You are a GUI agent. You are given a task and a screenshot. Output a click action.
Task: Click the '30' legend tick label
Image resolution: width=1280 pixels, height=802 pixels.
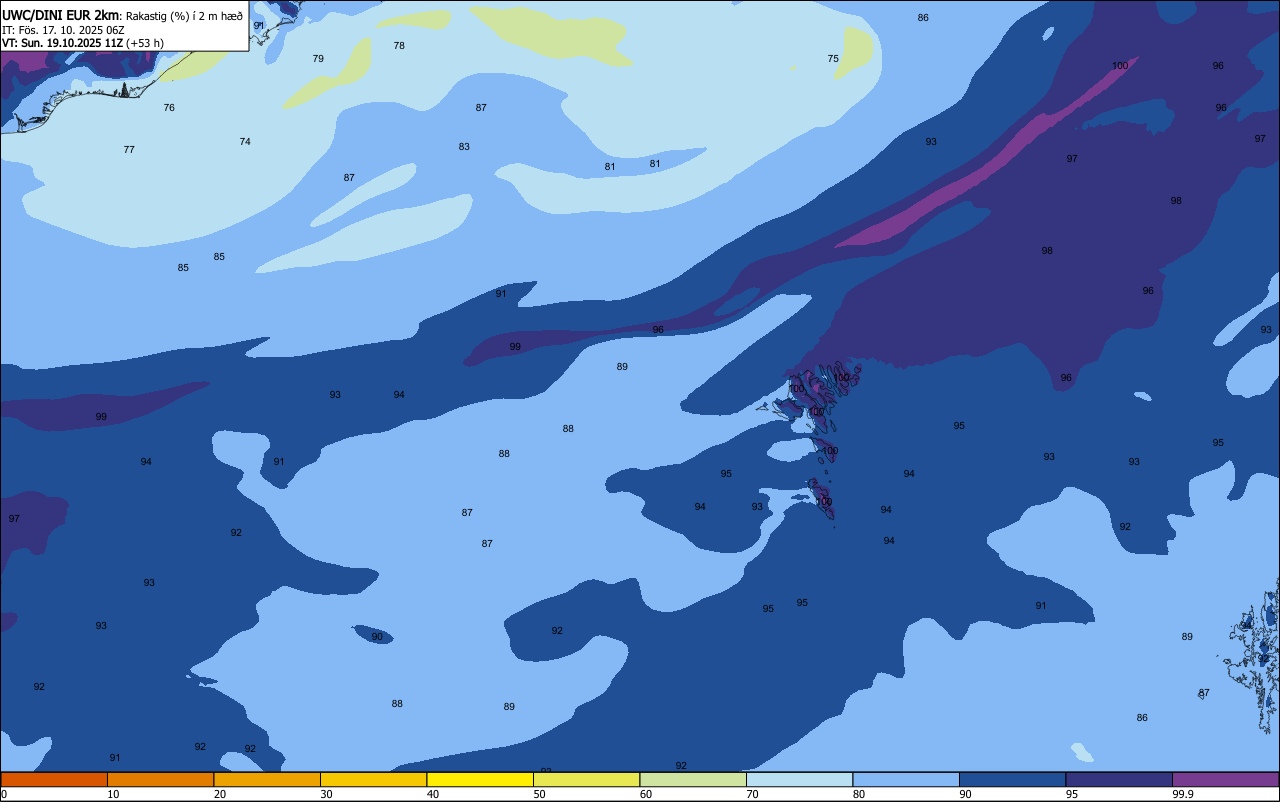(x=326, y=794)
